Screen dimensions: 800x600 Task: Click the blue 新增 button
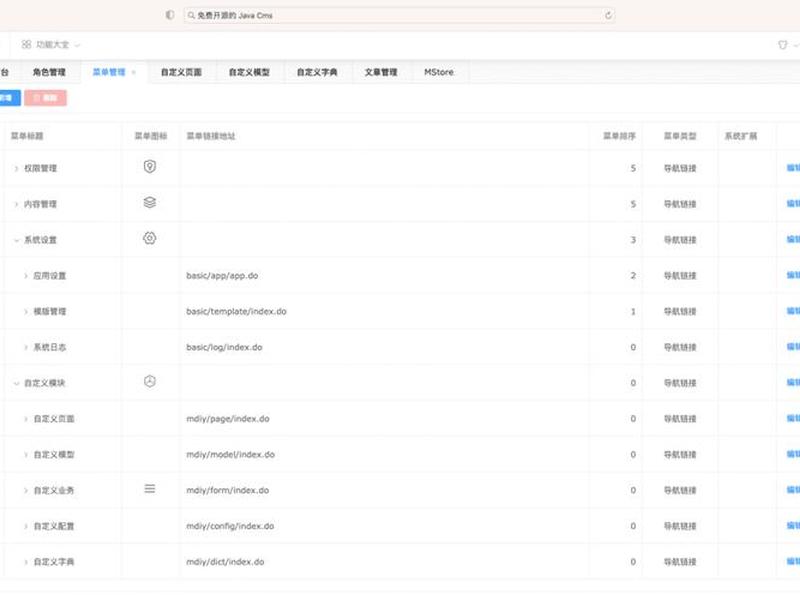(9, 97)
